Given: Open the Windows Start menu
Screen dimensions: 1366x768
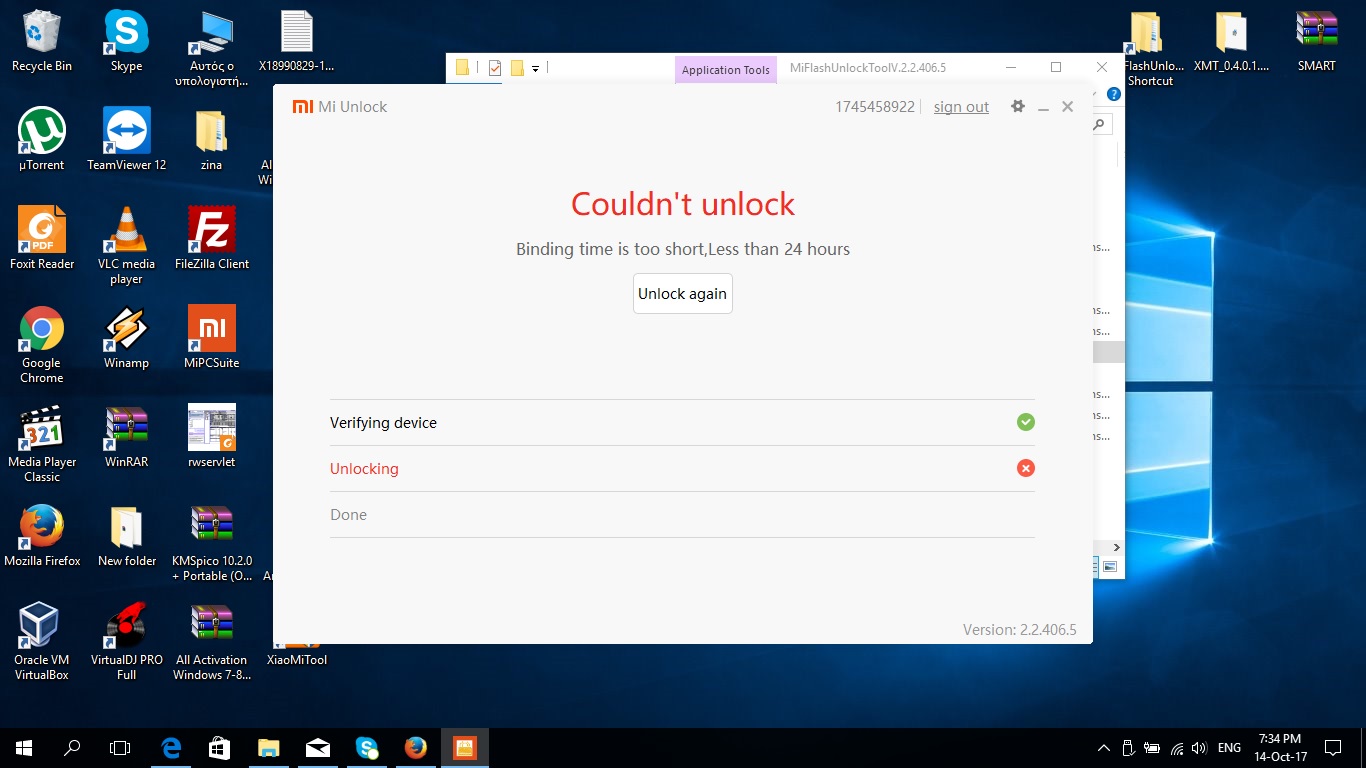Looking at the screenshot, I should coord(23,747).
